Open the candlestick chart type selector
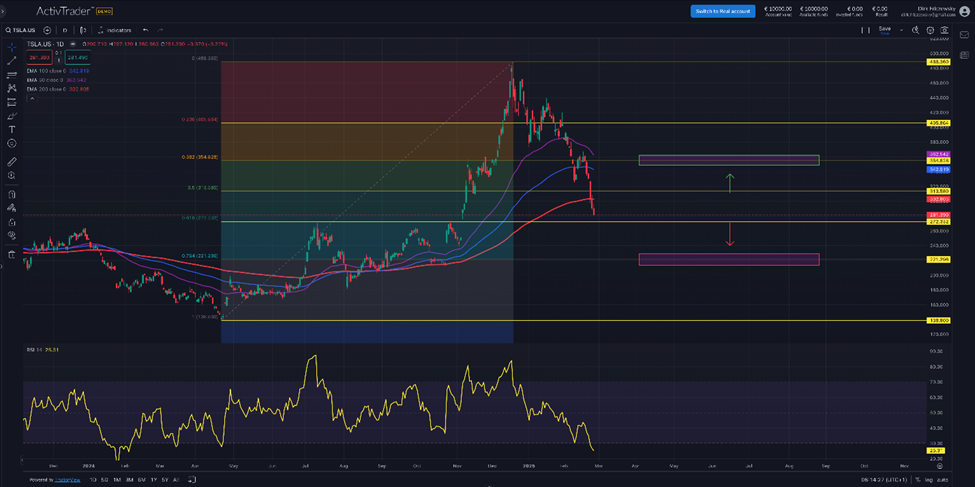 pyautogui.click(x=84, y=30)
